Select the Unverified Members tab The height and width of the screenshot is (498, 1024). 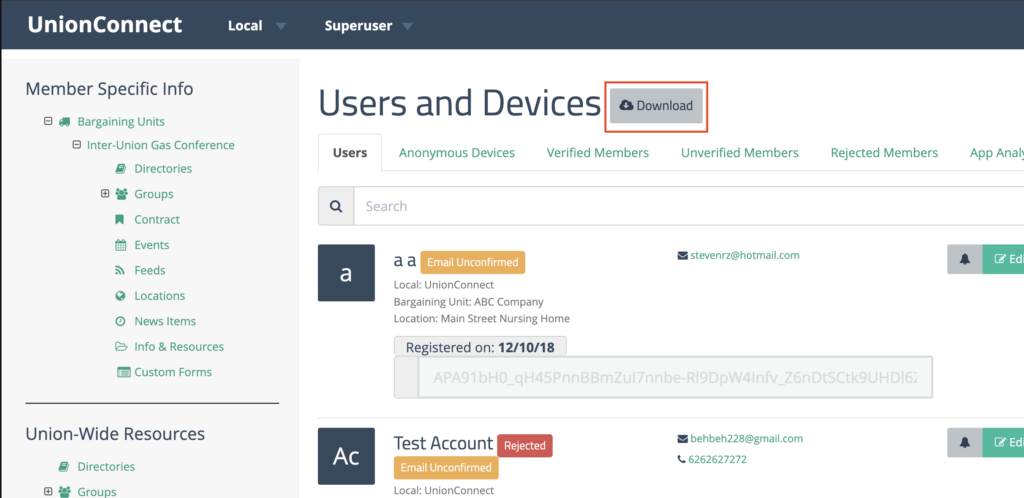pos(739,153)
